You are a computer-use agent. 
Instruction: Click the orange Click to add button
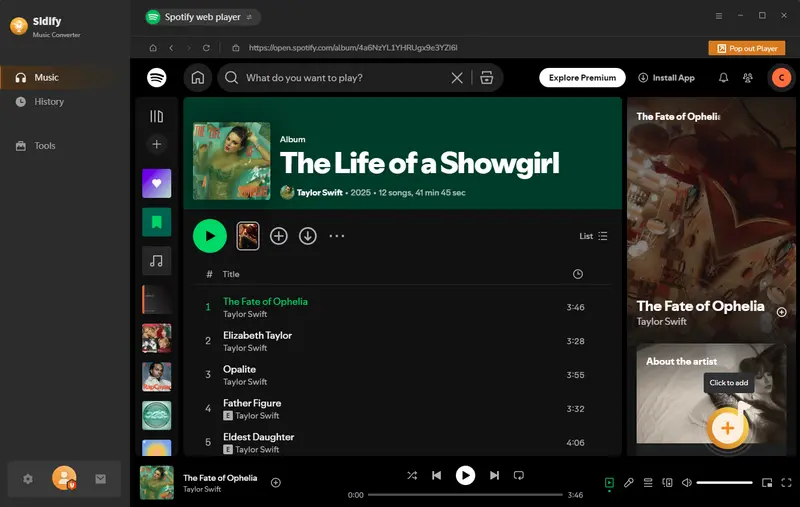coord(727,428)
